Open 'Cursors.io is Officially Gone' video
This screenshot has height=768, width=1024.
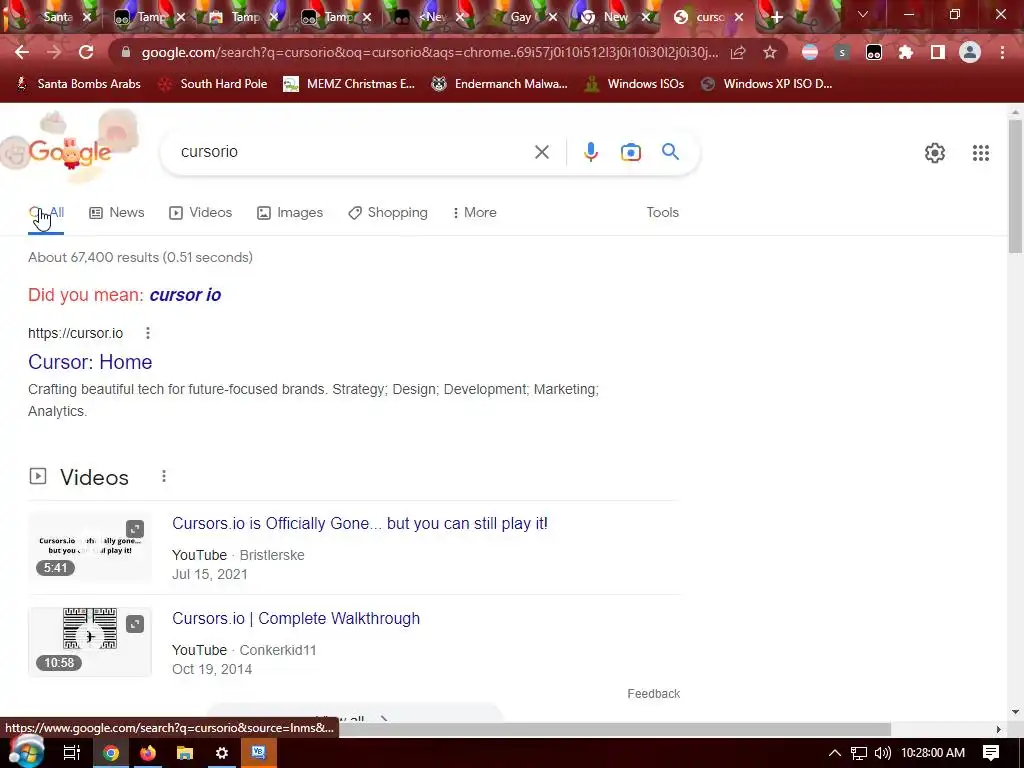(x=360, y=524)
